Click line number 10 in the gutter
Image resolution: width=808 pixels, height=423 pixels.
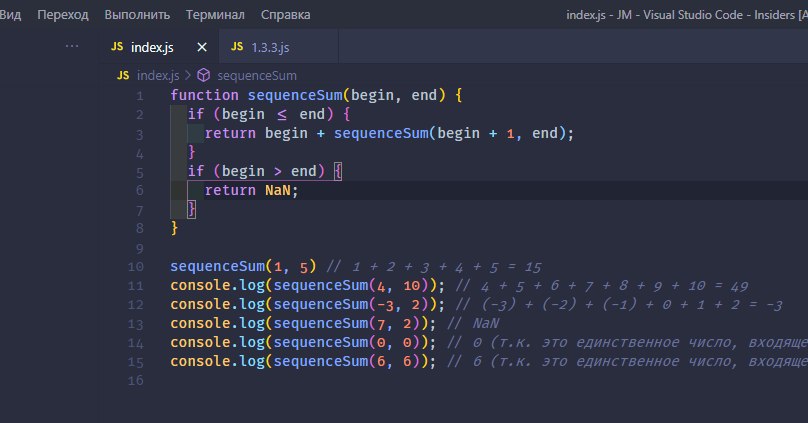[x=136, y=267]
